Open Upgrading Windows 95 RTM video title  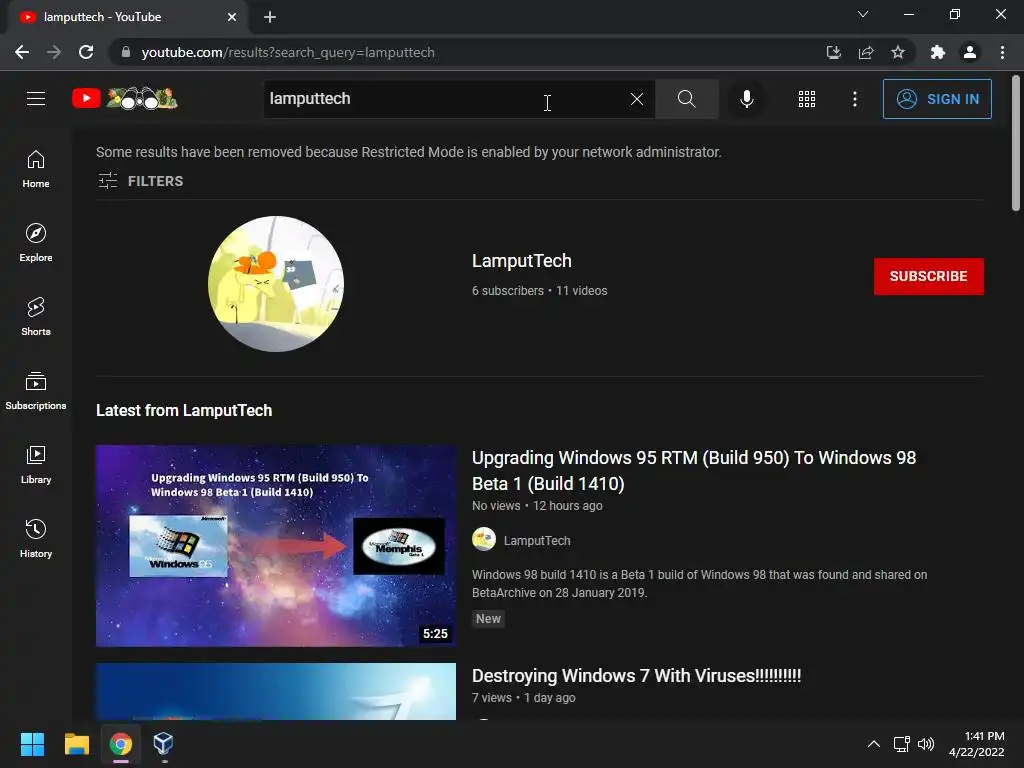tap(694, 470)
